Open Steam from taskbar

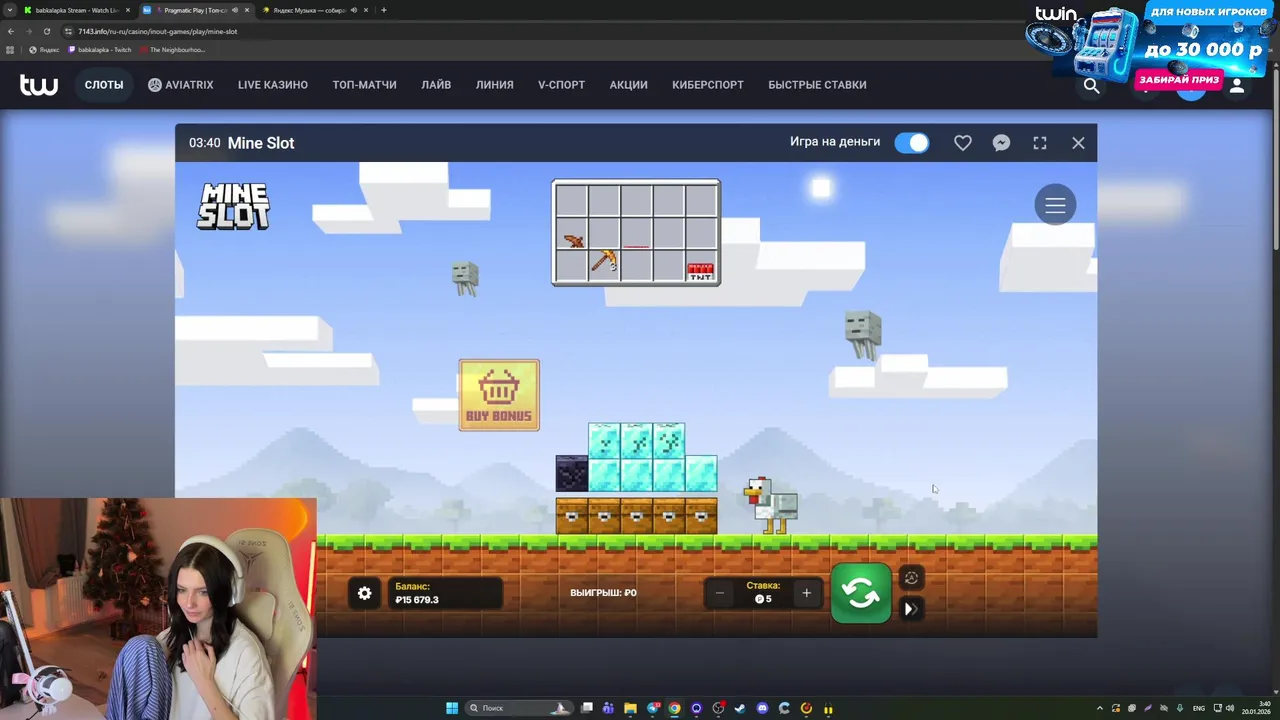[x=740, y=708]
